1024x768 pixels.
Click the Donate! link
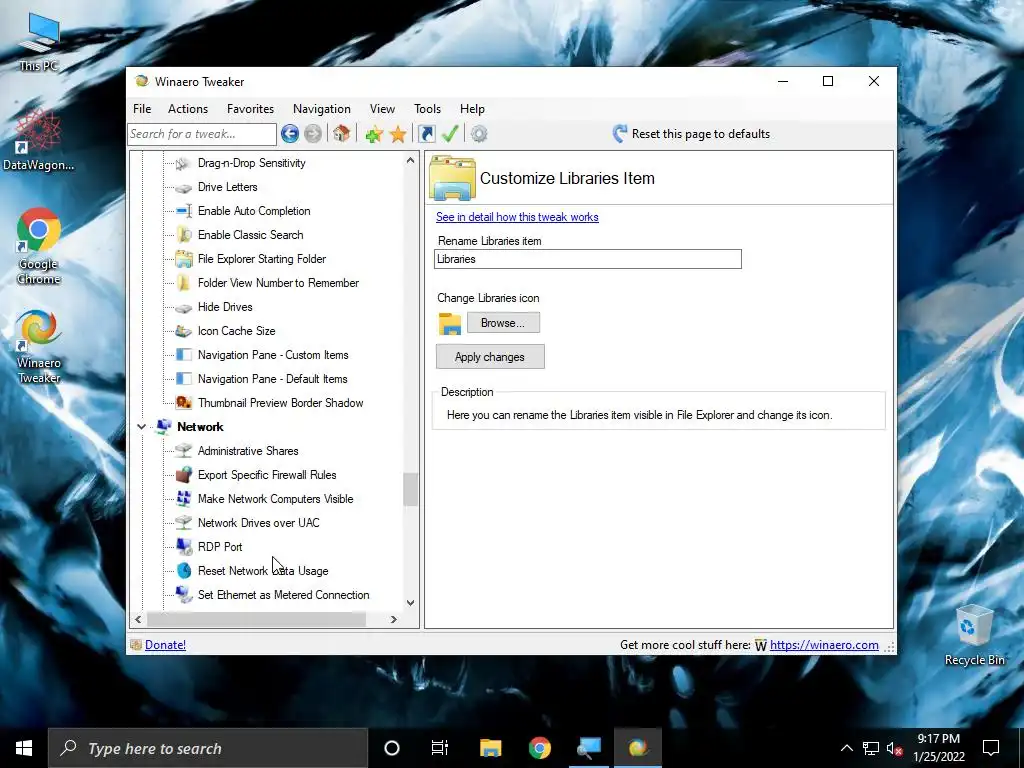tap(165, 645)
